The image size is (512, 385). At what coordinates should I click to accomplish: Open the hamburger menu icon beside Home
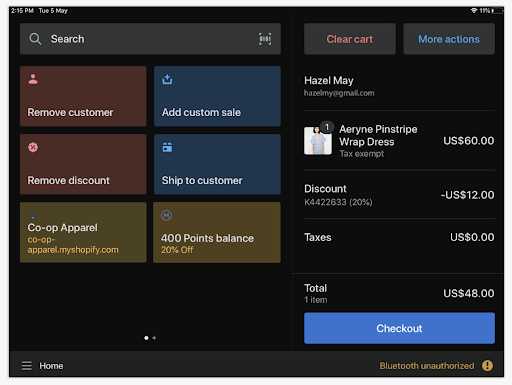[x=27, y=366]
